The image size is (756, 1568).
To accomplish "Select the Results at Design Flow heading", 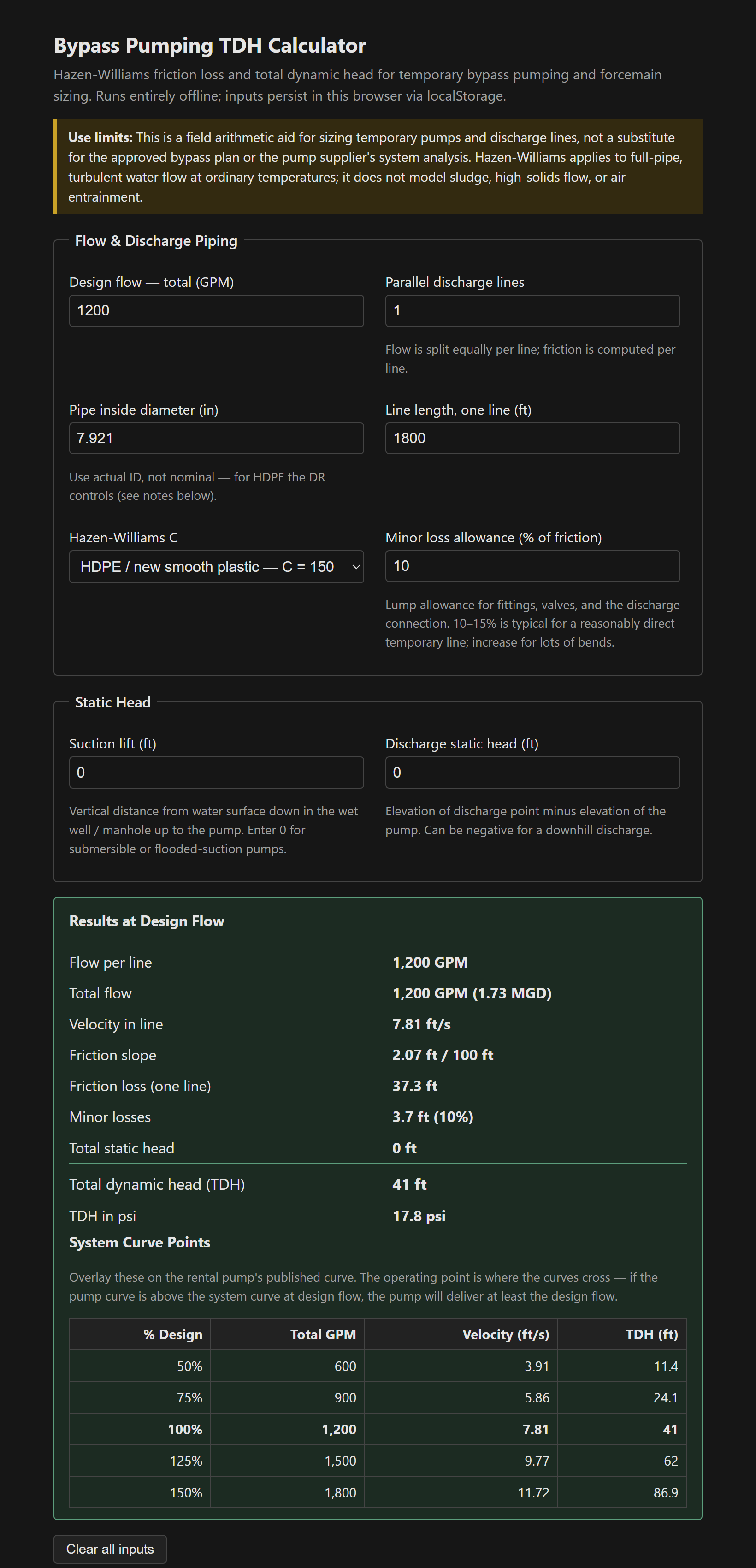I will click(x=147, y=921).
